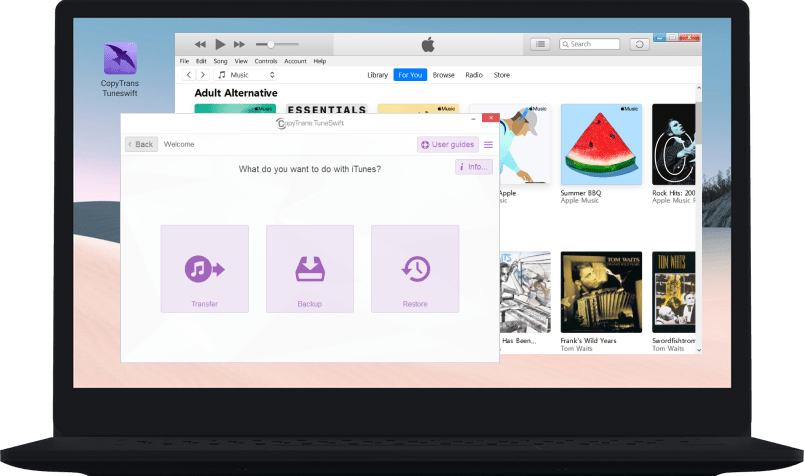Choose the Transfer option tile
This screenshot has width=804, height=476.
(x=205, y=269)
